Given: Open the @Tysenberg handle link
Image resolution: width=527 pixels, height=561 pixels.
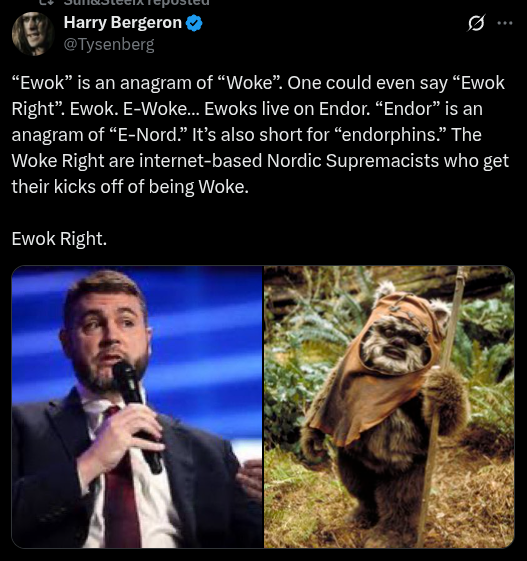Looking at the screenshot, I should [109, 44].
